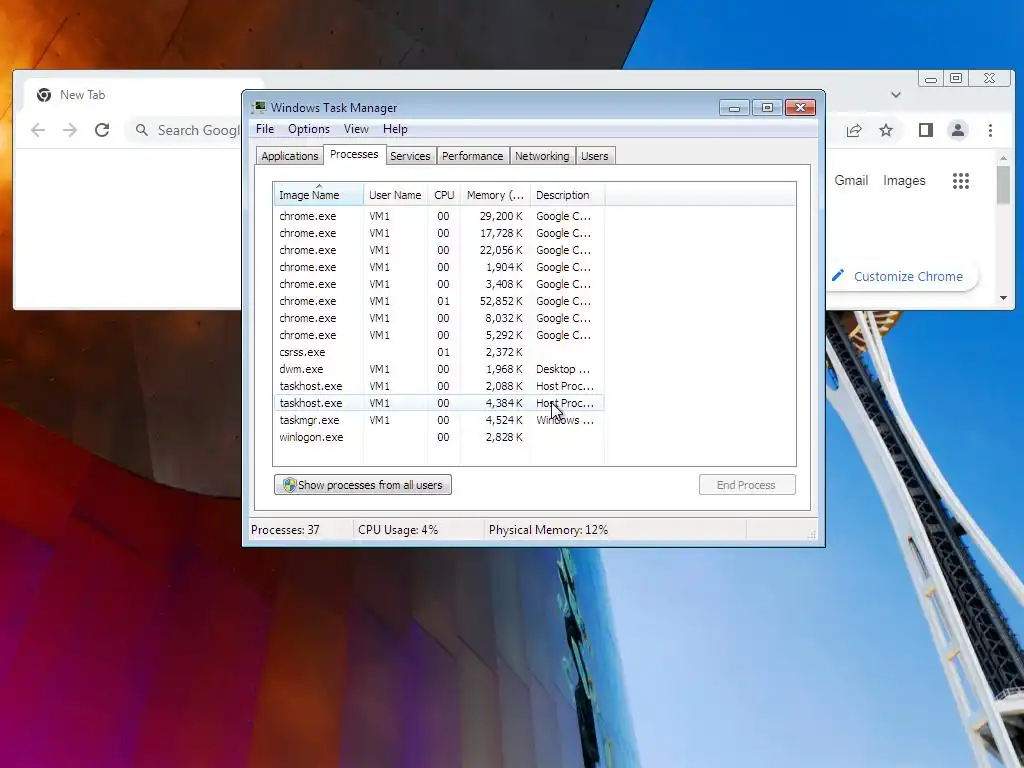
Task: Click Customize Chrome button
Action: click(902, 276)
